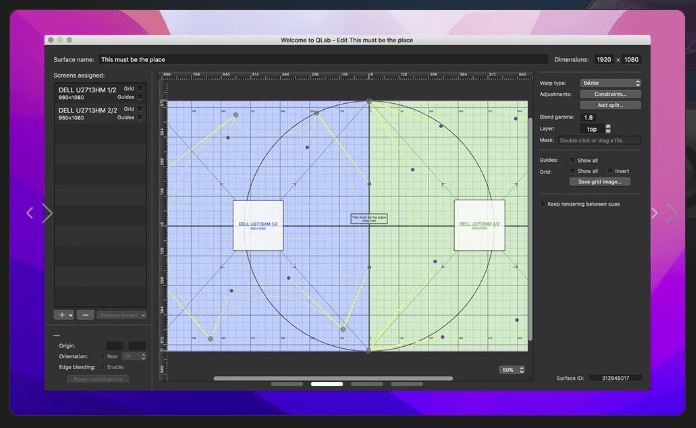This screenshot has width=696, height=428.
Task: Enable Grid for DELL U2713HM 2/2
Action: [x=140, y=109]
